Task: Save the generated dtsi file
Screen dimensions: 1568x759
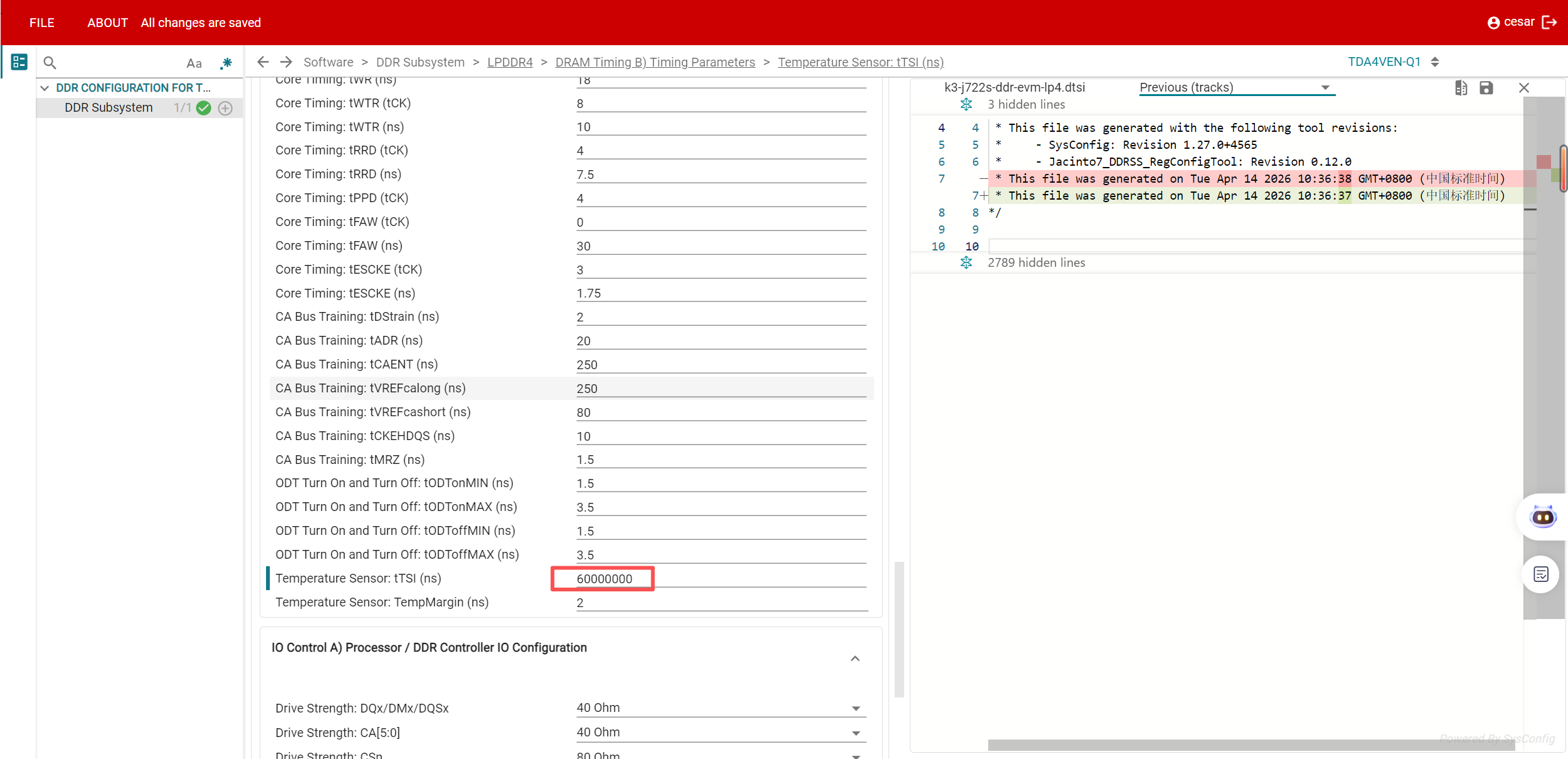Action: 1486,88
